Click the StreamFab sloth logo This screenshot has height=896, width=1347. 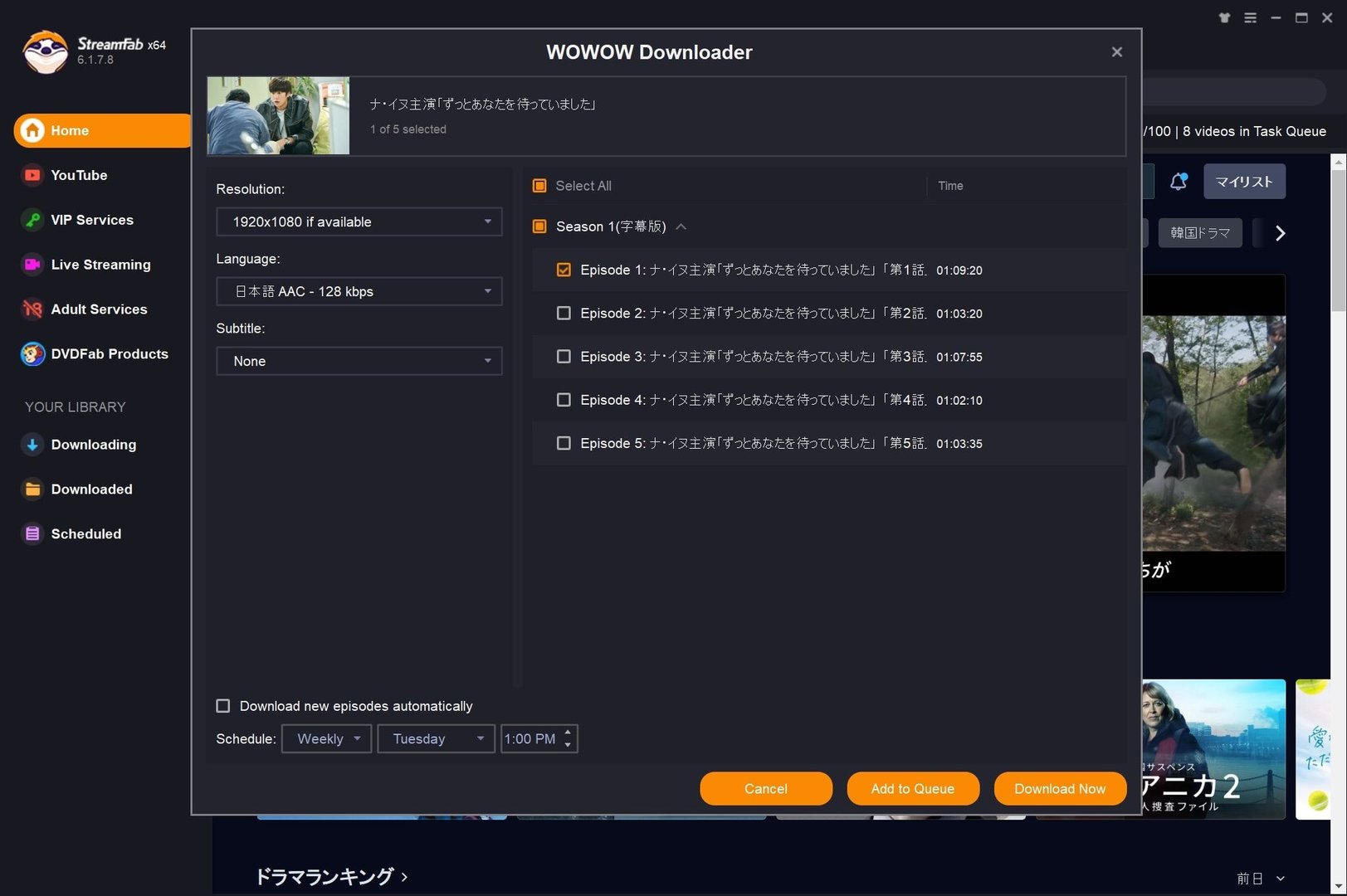pos(46,52)
